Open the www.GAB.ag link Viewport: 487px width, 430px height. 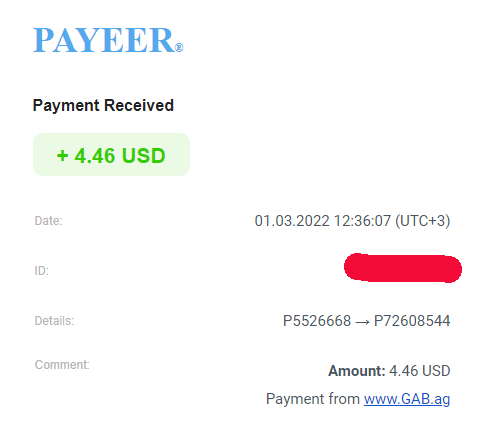407,399
